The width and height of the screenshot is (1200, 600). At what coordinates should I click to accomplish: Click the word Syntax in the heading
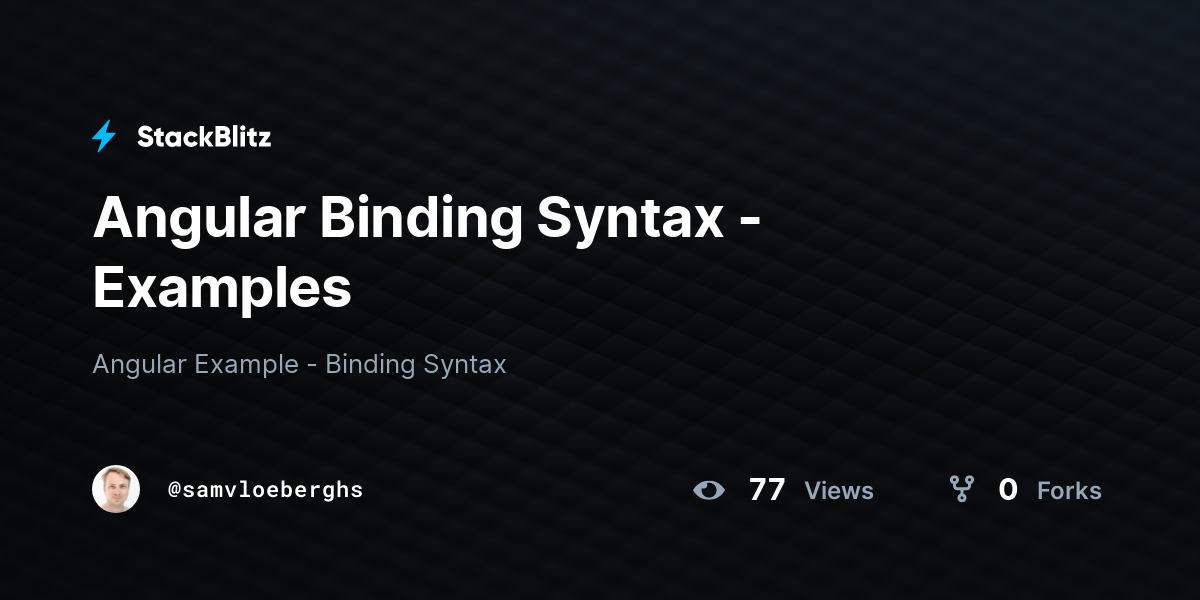coord(630,218)
